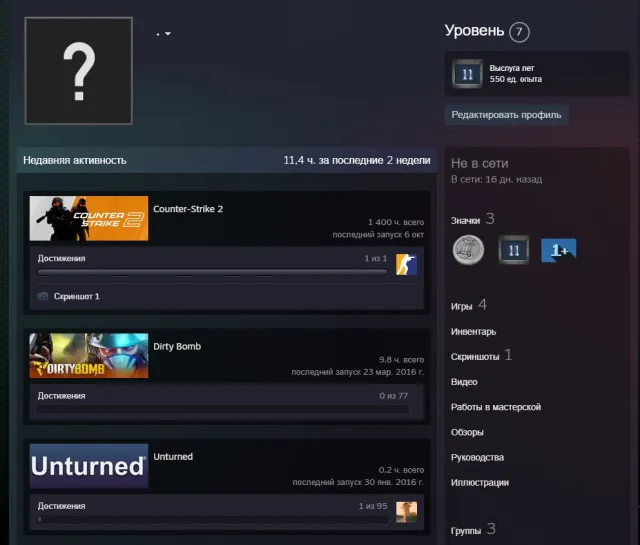Open the Скриншот 1 link
Image resolution: width=640 pixels, height=545 pixels.
(77, 296)
